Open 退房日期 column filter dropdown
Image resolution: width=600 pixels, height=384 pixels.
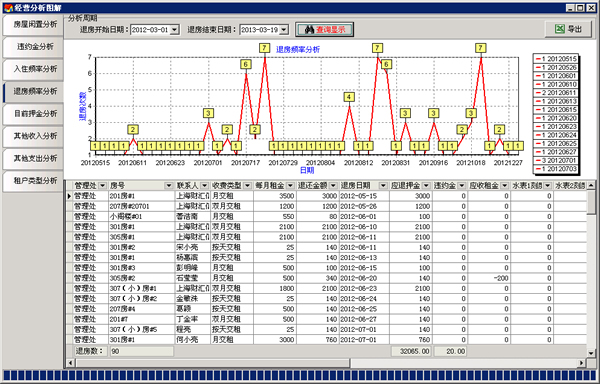[383, 185]
